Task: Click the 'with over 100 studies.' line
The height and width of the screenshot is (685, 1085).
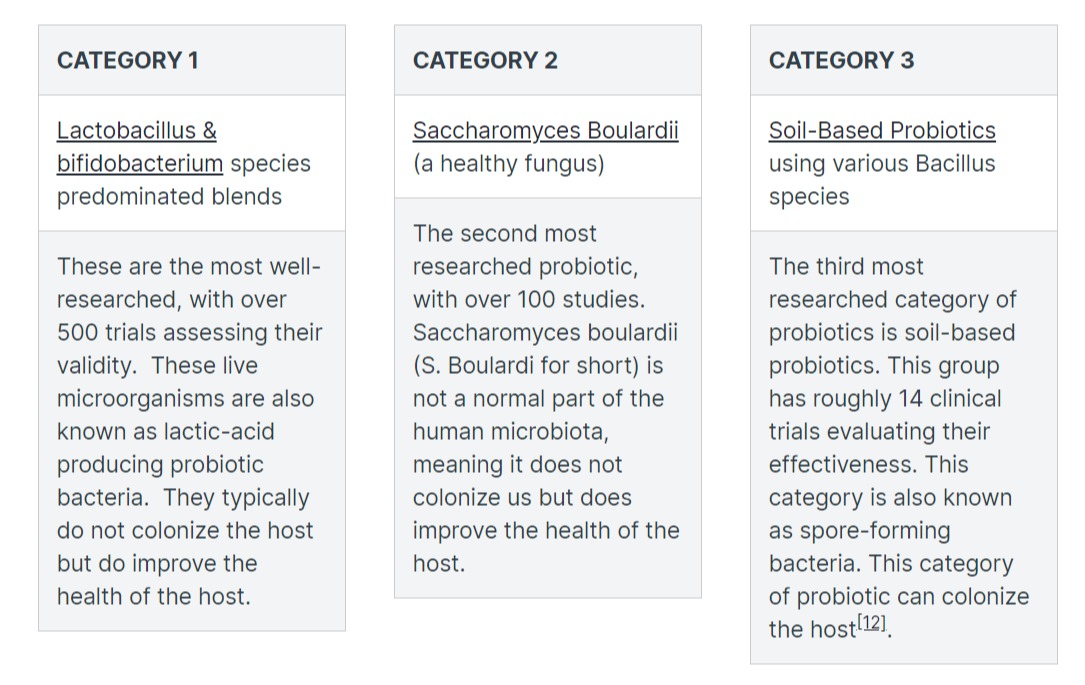Action: click(529, 299)
